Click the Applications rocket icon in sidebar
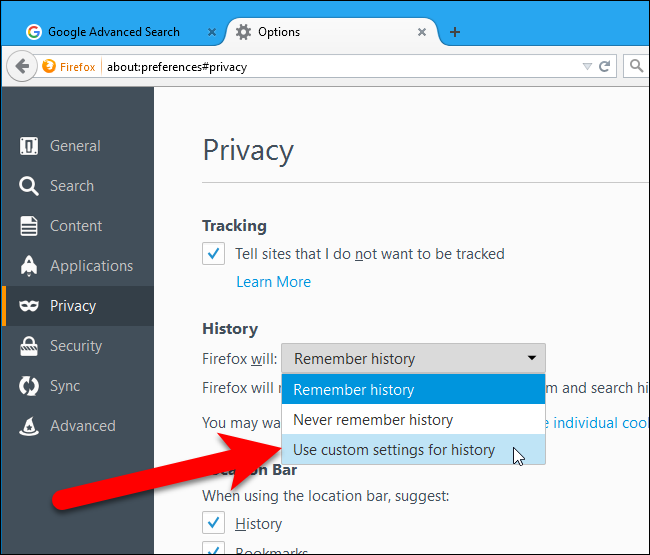Image resolution: width=650 pixels, height=555 pixels. pyautogui.click(x=29, y=266)
